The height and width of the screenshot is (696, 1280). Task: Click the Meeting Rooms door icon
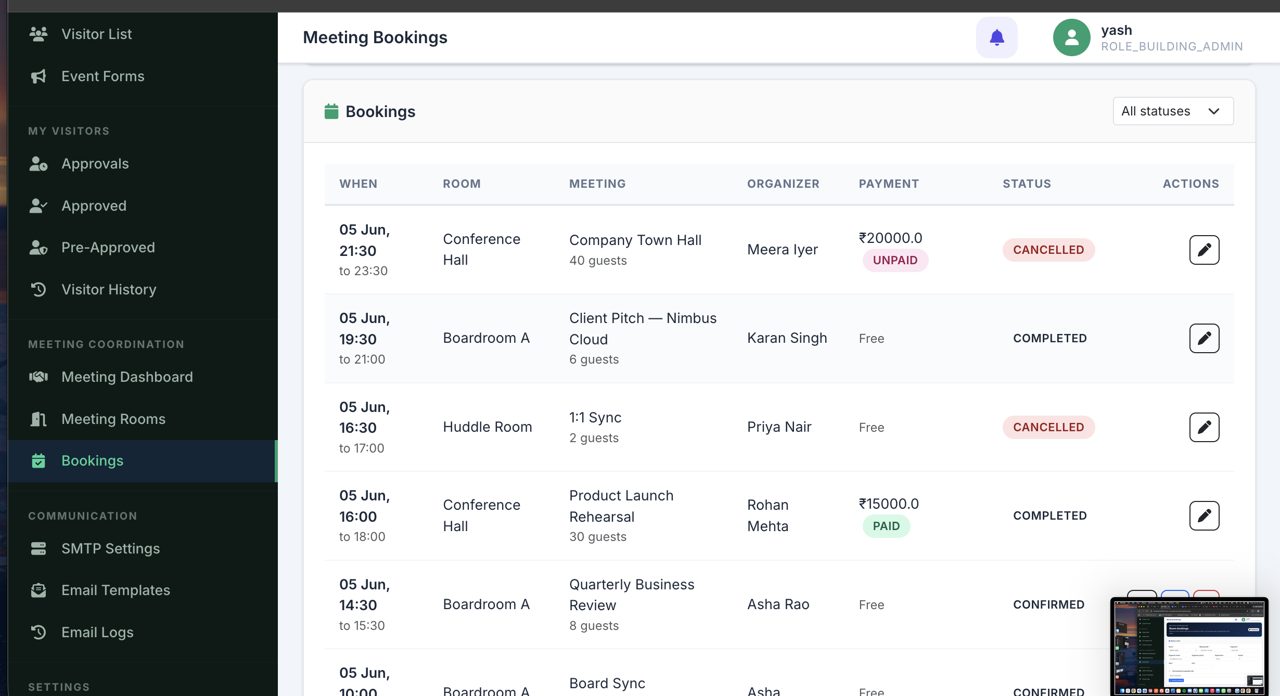click(x=38, y=419)
